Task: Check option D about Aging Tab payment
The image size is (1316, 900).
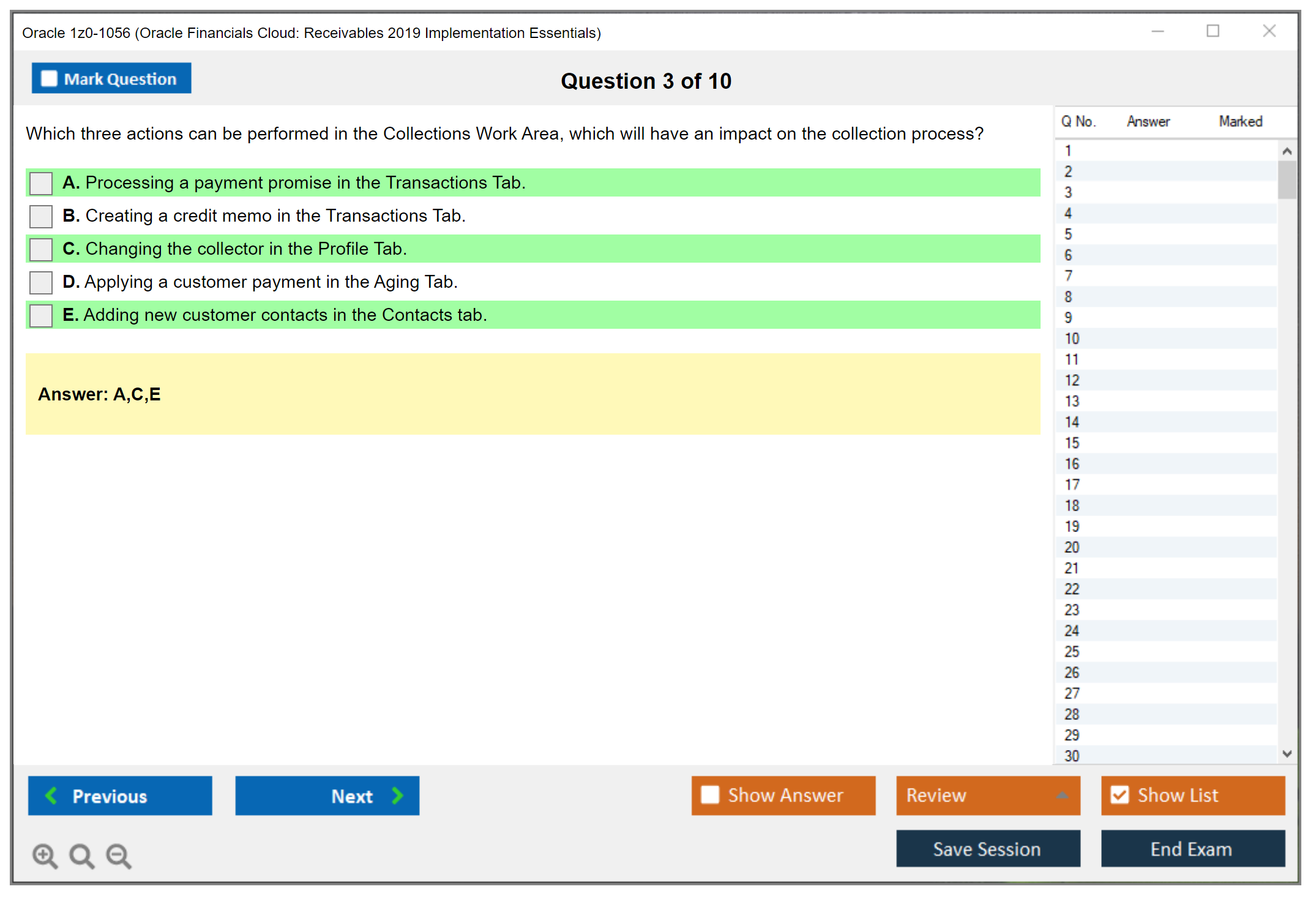Action: tap(40, 282)
